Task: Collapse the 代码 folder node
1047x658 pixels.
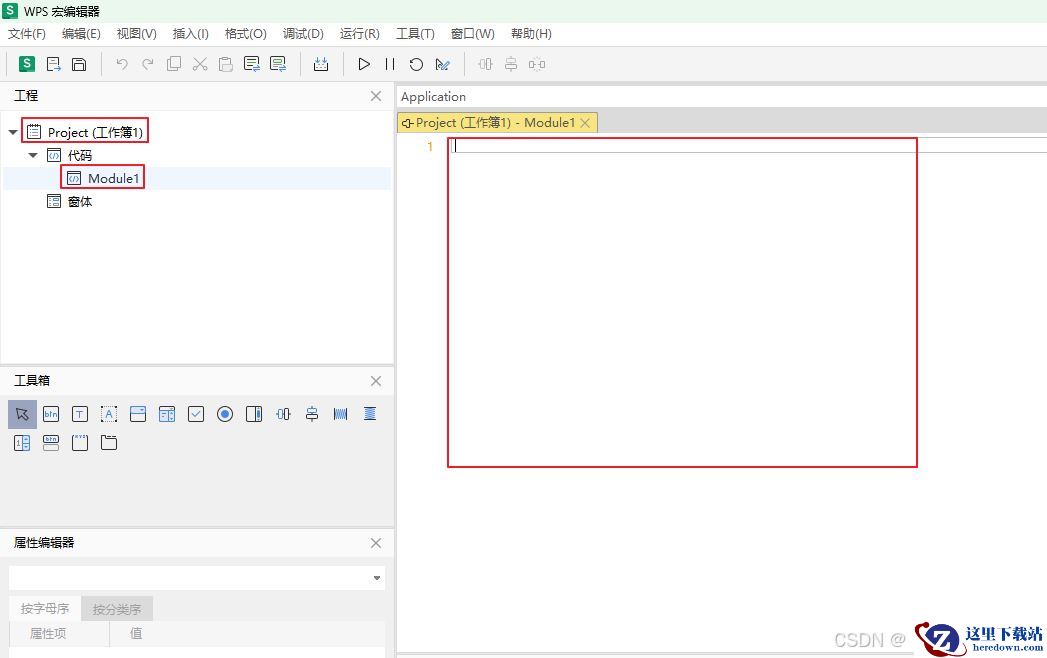Action: (x=33, y=155)
